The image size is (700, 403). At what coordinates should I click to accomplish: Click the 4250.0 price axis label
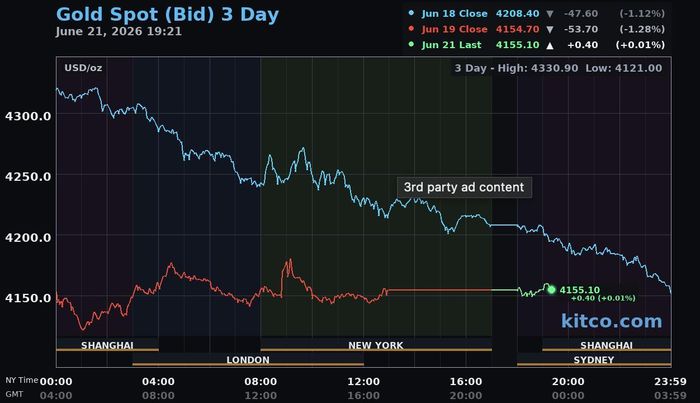(28, 177)
